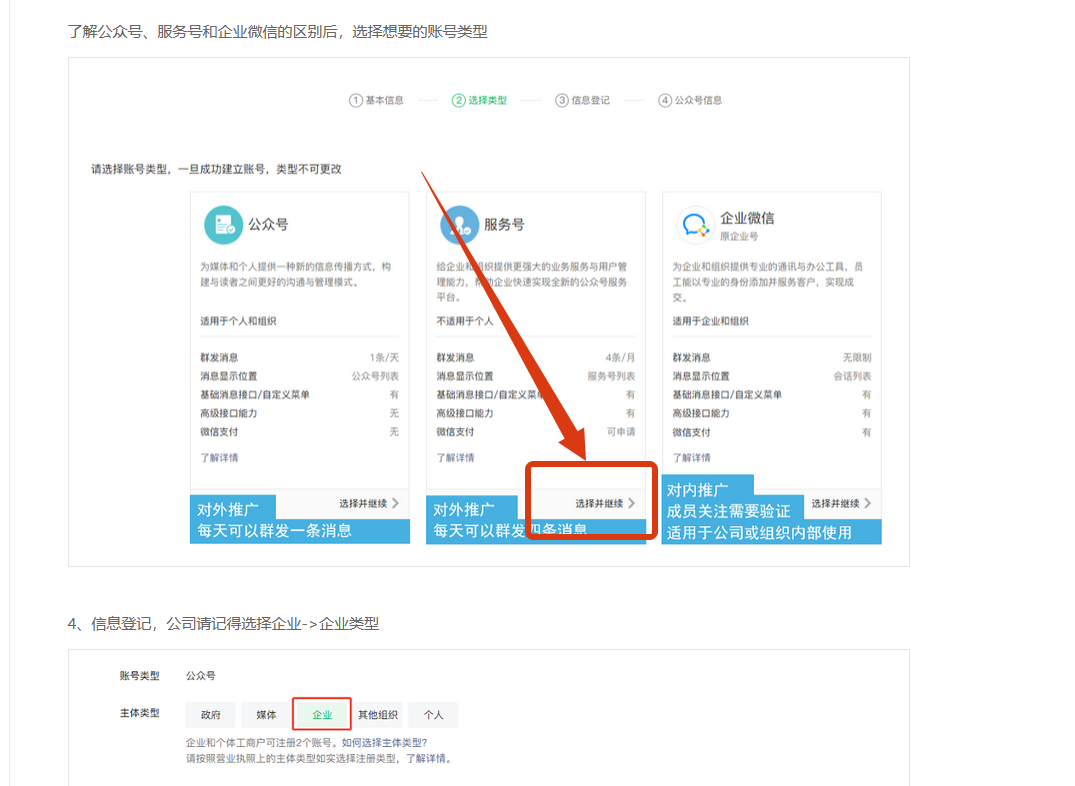The height and width of the screenshot is (786, 1075).
Task: Click the 服务号 card title text
Action: click(x=504, y=225)
